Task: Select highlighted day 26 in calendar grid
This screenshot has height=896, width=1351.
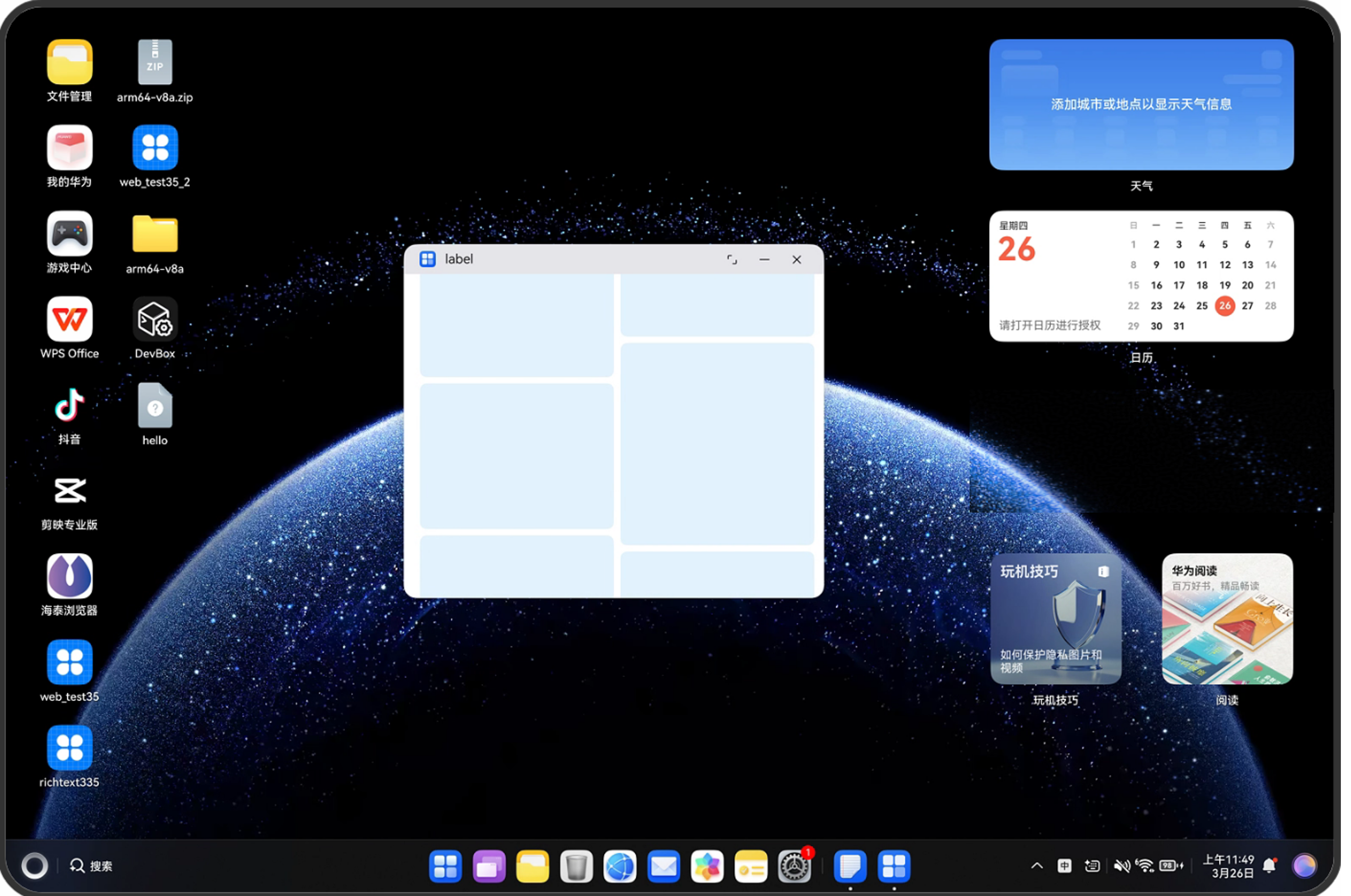Action: pyautogui.click(x=1225, y=306)
